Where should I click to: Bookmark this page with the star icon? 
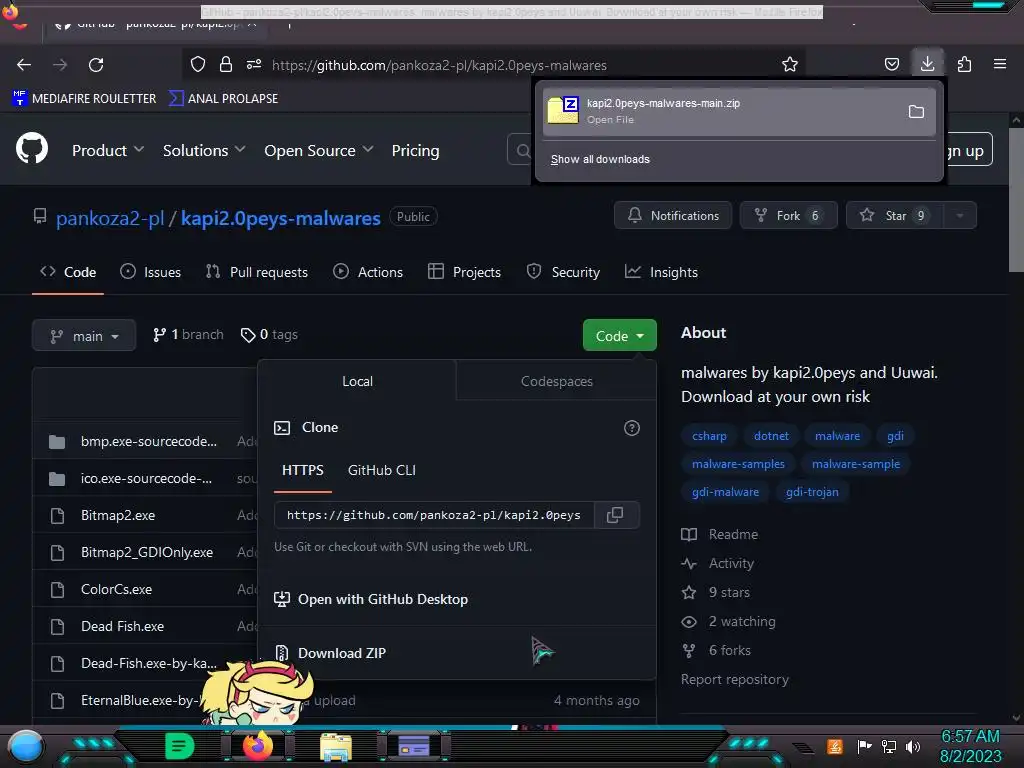790,64
